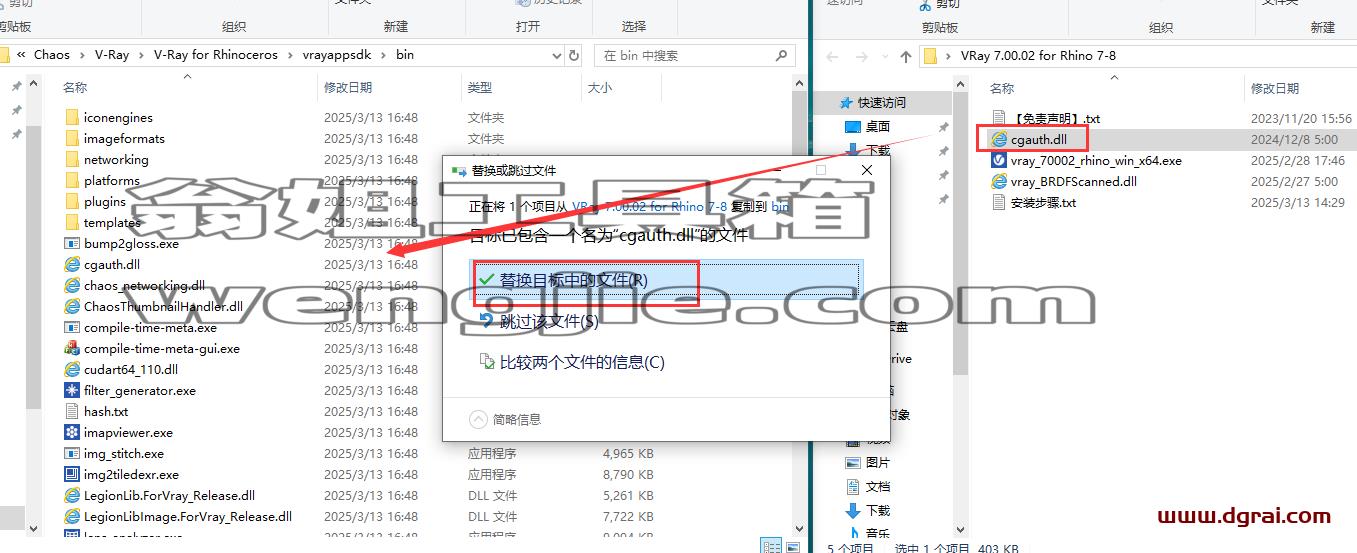Screen dimensions: 1357x553
Task: Expand 简略信息 details in the dialog
Action: [505, 419]
